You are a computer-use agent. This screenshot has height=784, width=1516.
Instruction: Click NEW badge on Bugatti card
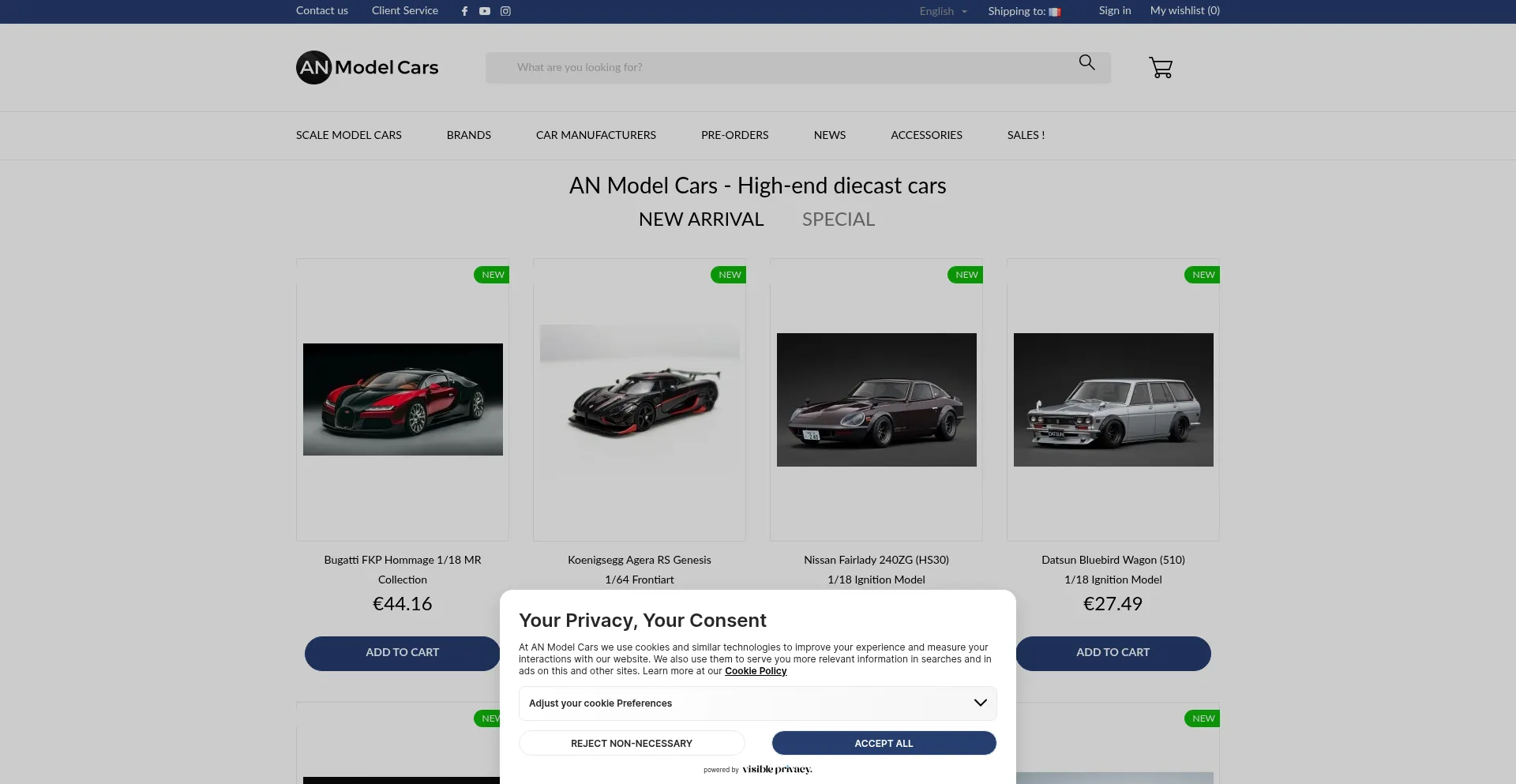(x=492, y=275)
